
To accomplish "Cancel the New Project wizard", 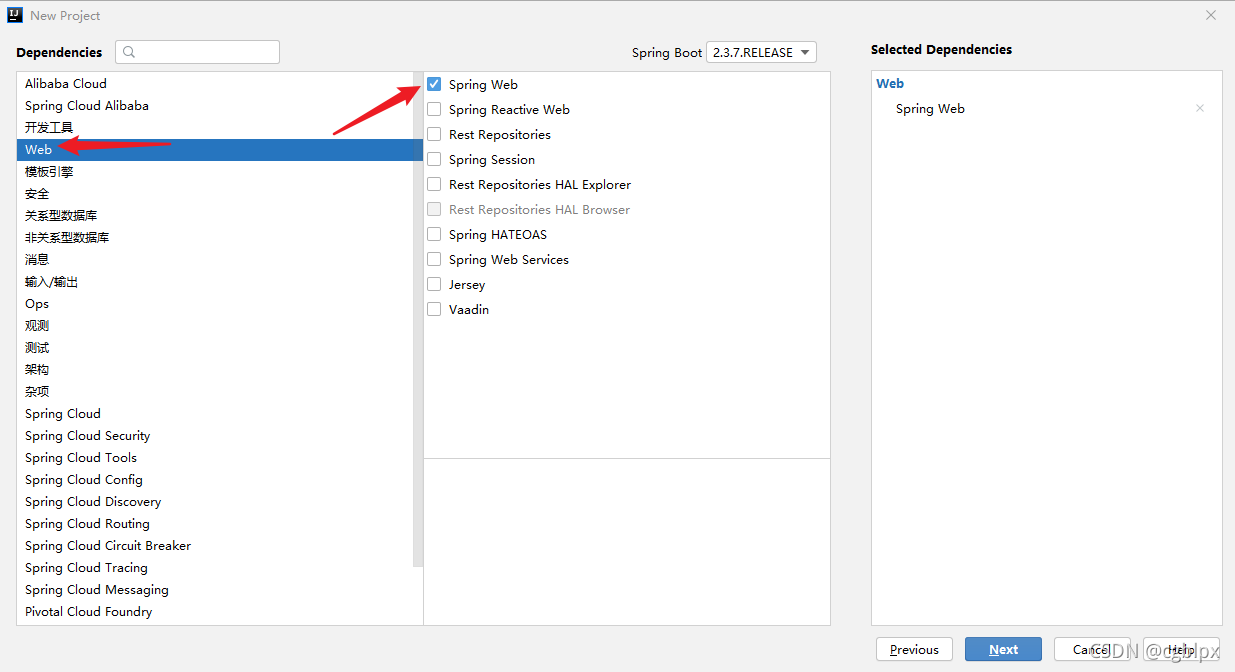I will pyautogui.click(x=1092, y=649).
